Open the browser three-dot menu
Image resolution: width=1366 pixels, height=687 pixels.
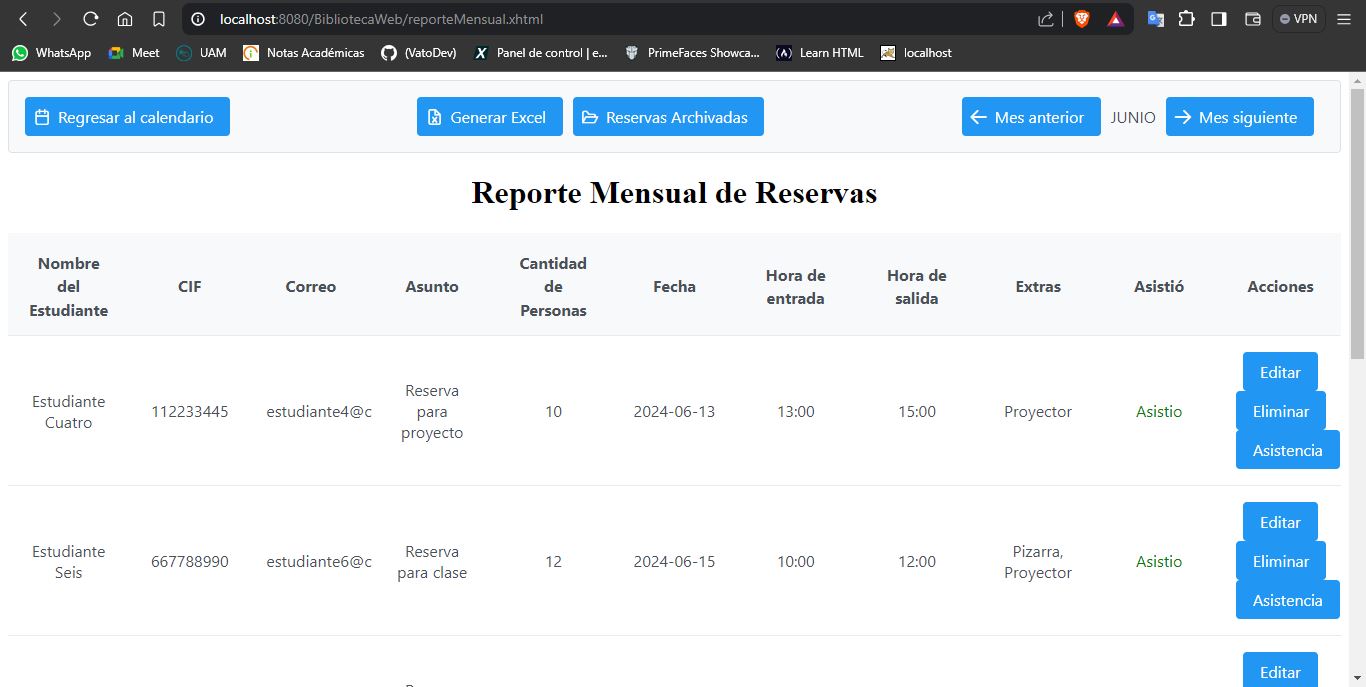pos(1347,18)
